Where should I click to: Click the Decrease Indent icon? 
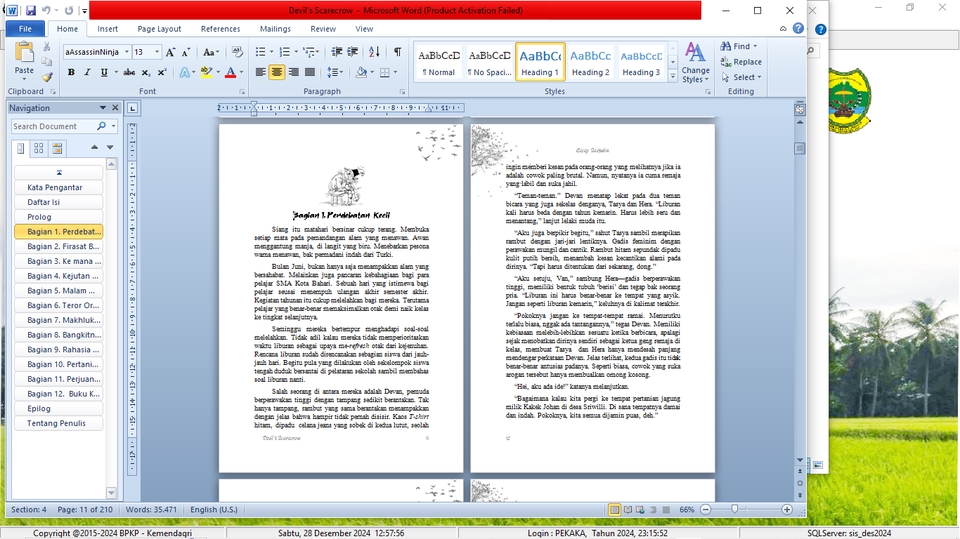point(337,53)
